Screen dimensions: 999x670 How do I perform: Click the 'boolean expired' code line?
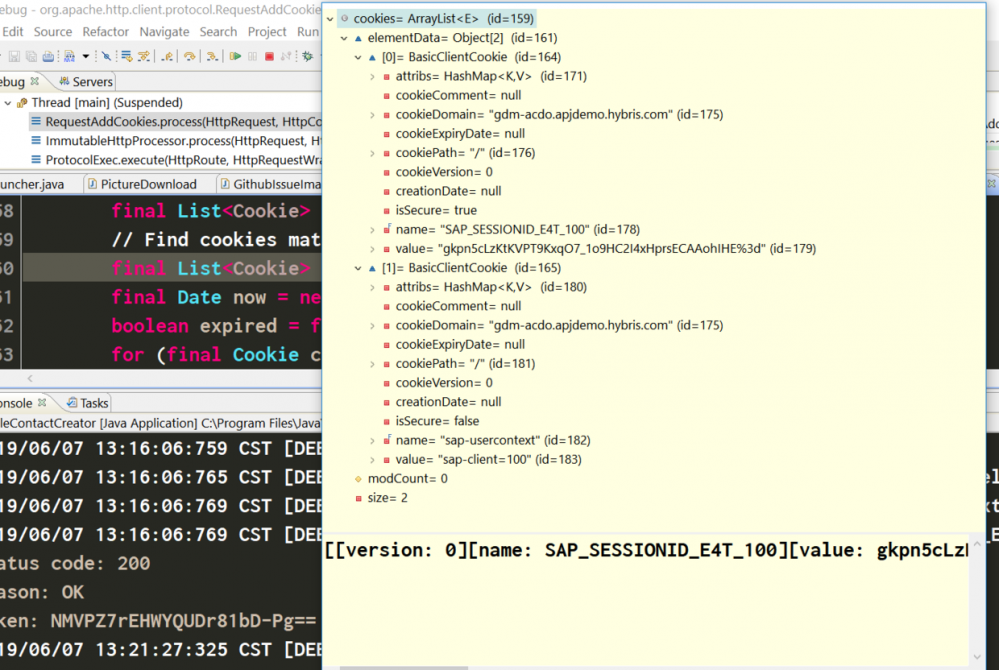click(216, 326)
